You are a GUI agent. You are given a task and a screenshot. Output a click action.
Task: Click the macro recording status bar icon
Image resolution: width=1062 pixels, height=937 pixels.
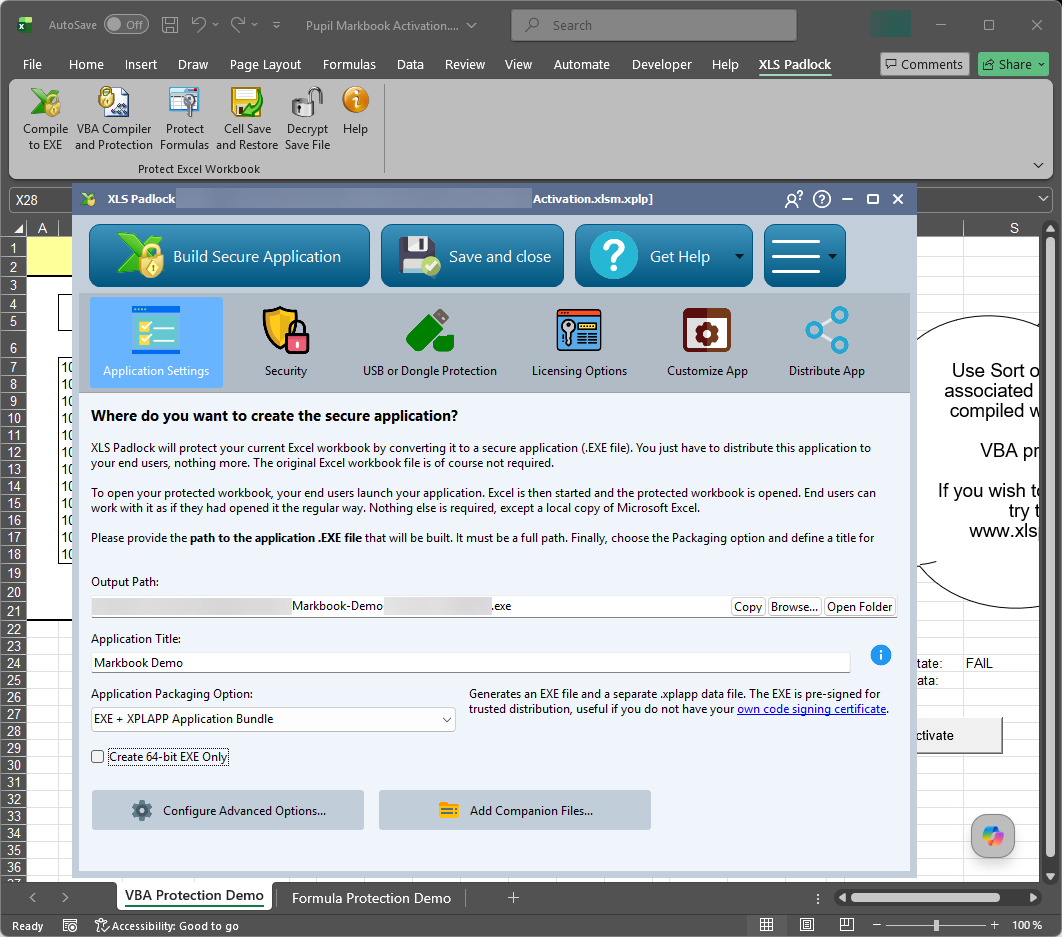(x=70, y=925)
